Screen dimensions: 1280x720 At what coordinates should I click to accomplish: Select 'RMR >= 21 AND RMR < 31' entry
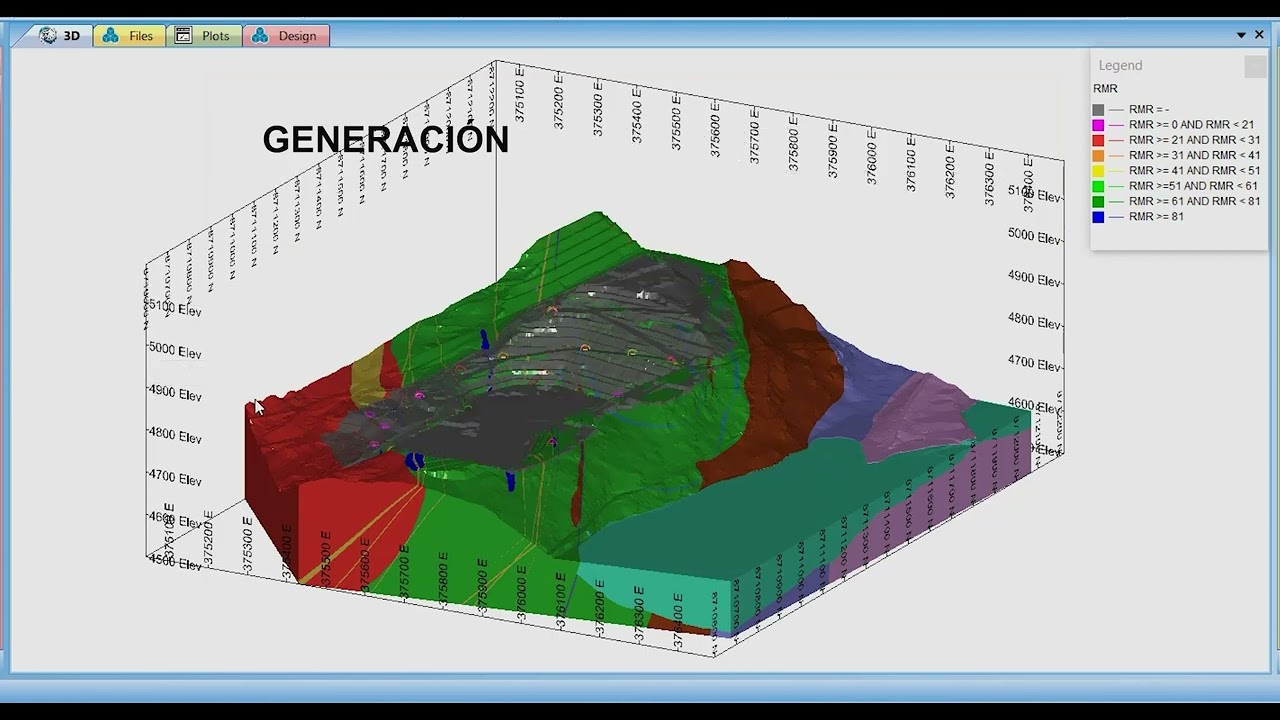pos(1195,140)
